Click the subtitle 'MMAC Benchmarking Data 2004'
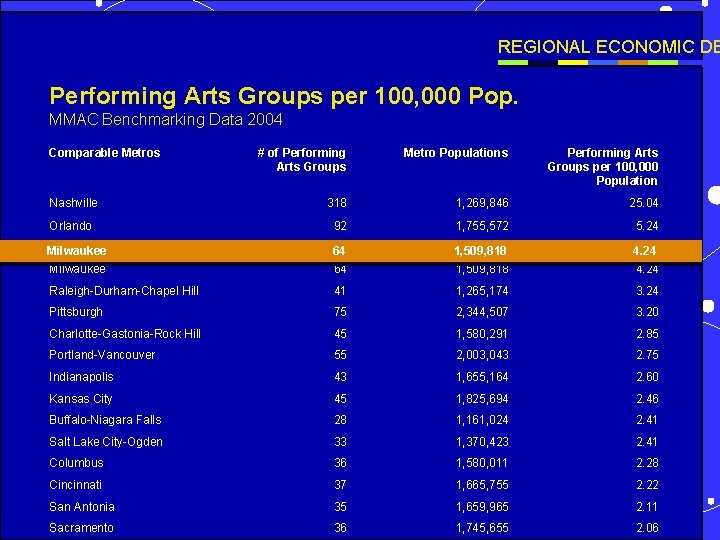Image resolution: width=720 pixels, height=540 pixels. pos(165,120)
